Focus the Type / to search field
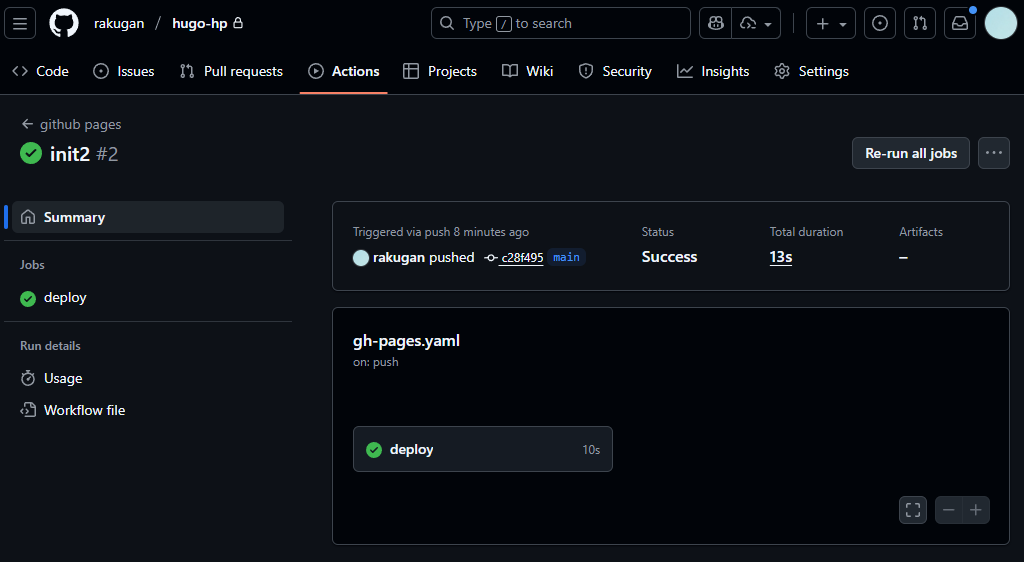1024x562 pixels. (x=560, y=23)
